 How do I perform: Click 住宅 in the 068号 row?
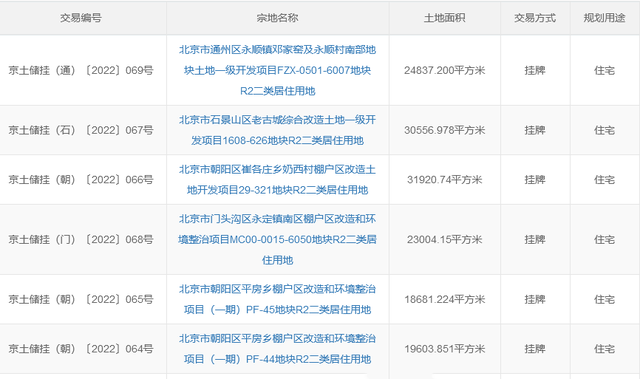[604, 239]
